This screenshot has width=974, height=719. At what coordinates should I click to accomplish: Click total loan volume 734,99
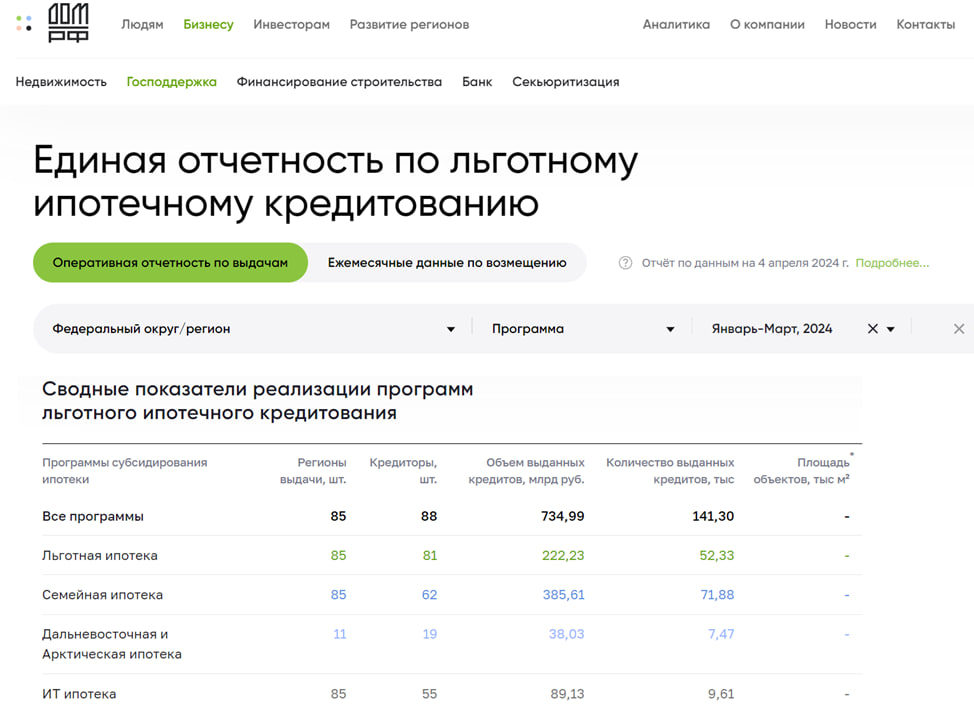(563, 516)
